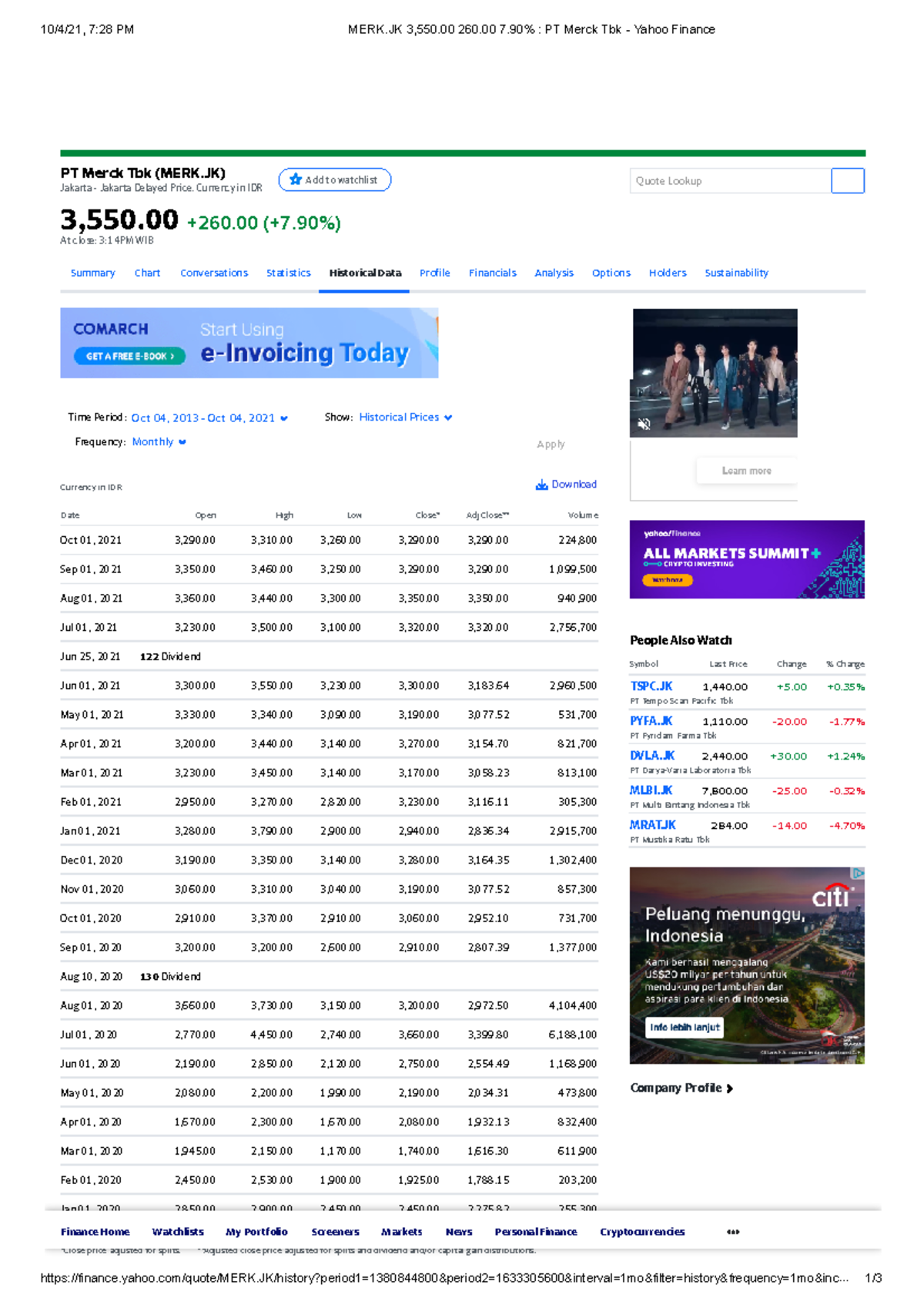Screen dimensions: 924x1308
Task: Click the -4.70% change for MRAT.JK
Action: 847,825
